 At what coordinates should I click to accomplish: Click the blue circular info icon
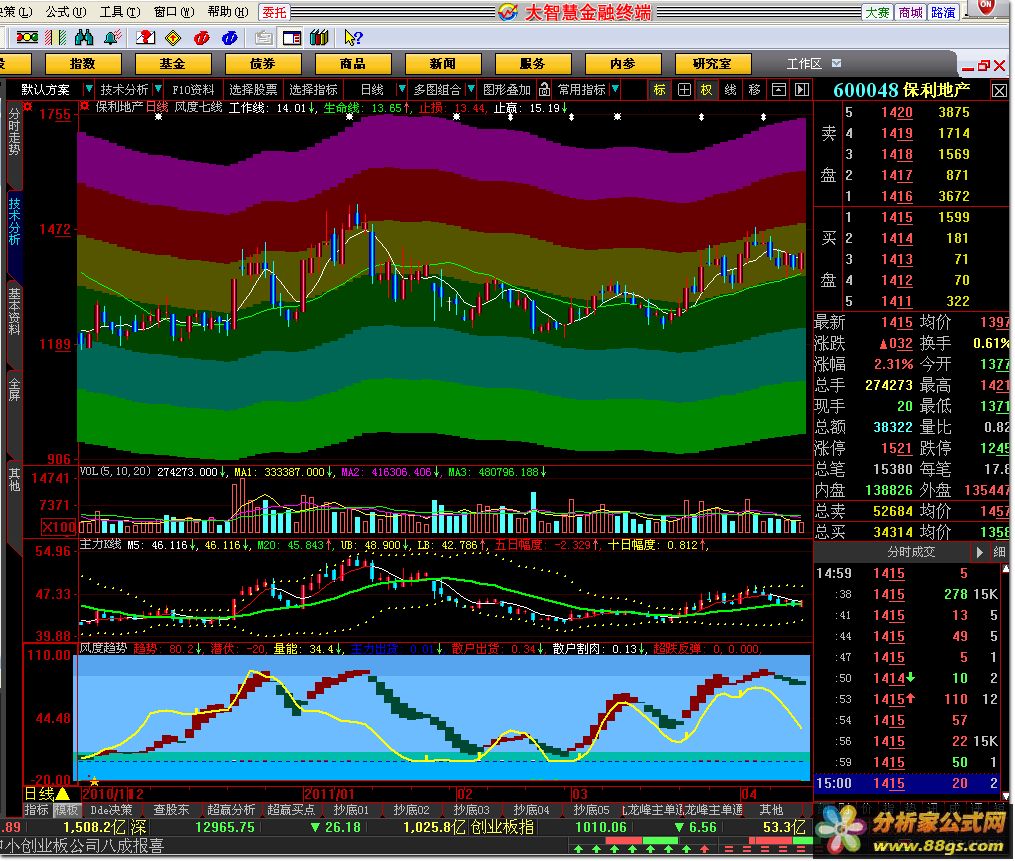(x=230, y=38)
